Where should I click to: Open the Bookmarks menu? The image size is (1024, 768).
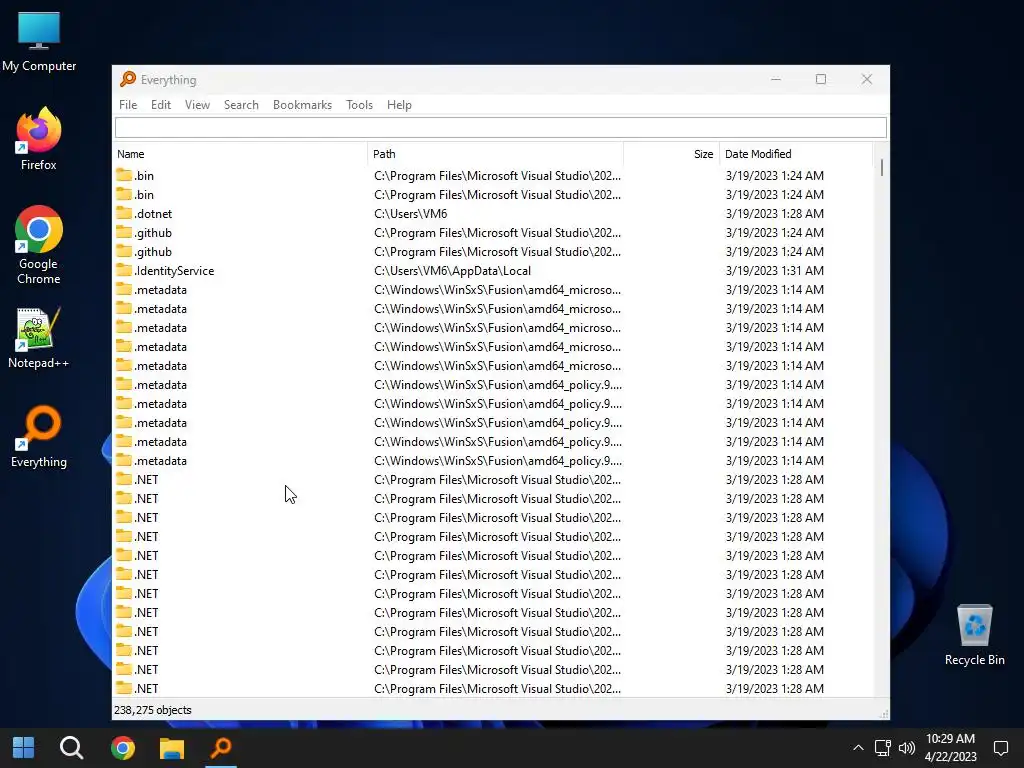pos(302,104)
